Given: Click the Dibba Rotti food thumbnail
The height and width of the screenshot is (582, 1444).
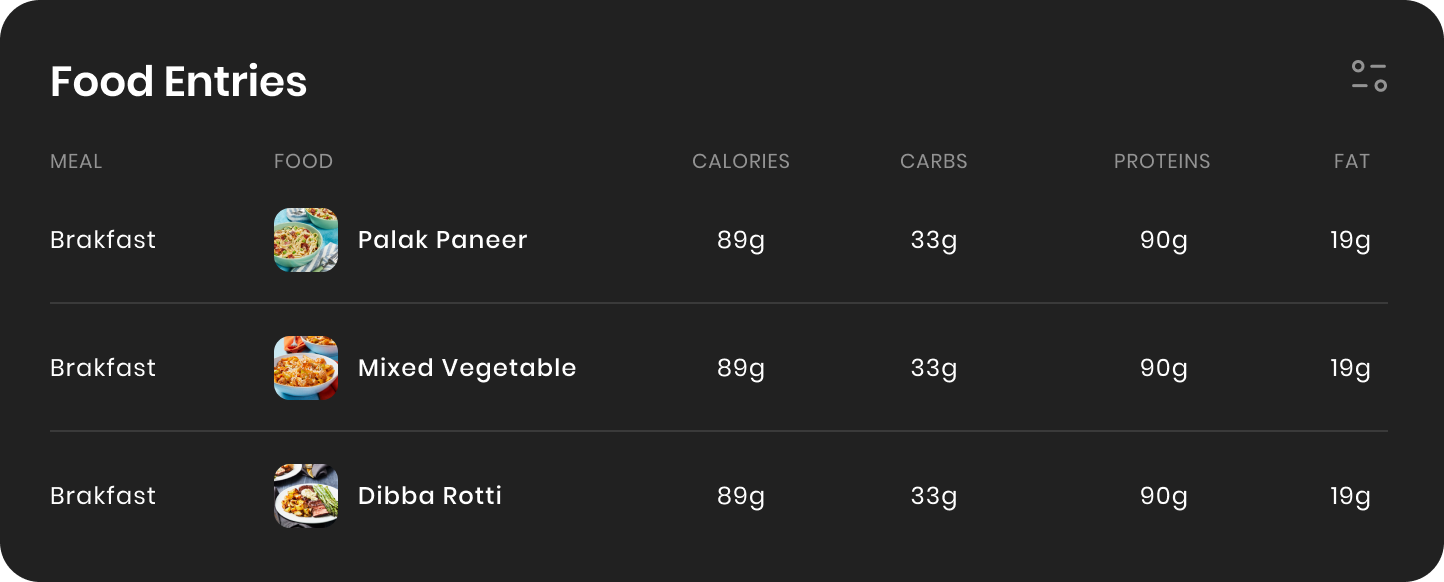Looking at the screenshot, I should coord(306,496).
